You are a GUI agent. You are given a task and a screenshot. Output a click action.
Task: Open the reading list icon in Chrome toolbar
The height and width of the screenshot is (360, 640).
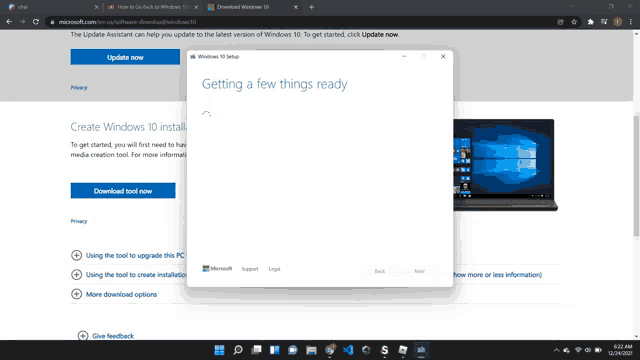click(604, 22)
